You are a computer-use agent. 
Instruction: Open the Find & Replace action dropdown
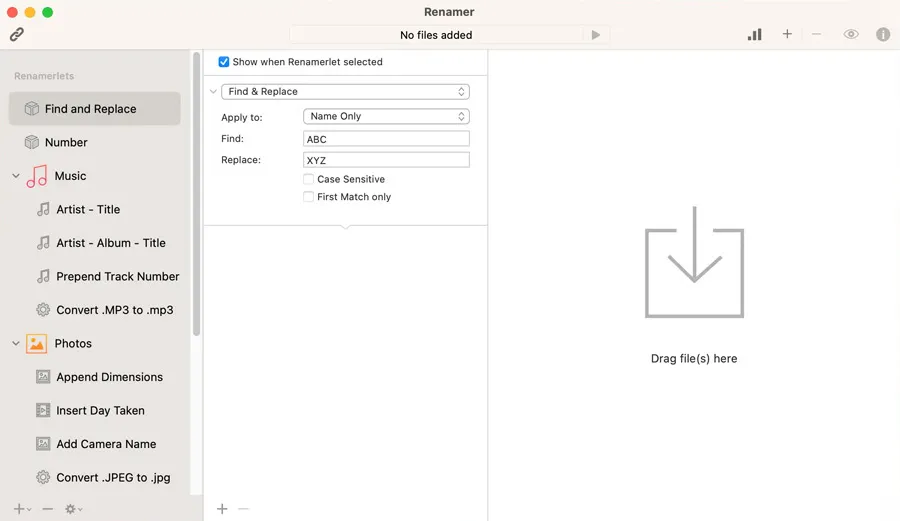(x=345, y=92)
